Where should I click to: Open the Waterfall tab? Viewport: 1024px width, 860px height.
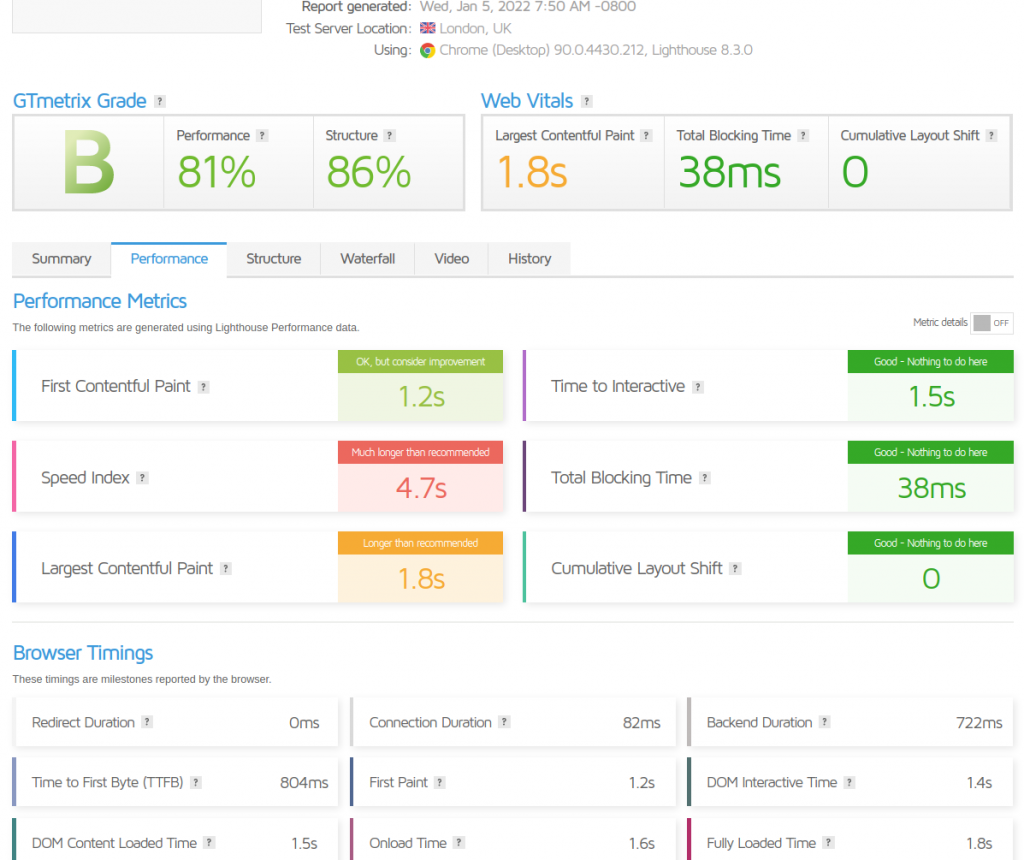point(367,259)
